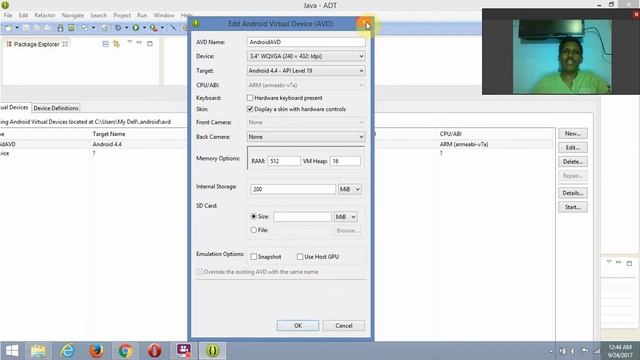This screenshot has height=360, width=640.
Task: Minimize the Package Explorer panel
Action: coord(139,42)
